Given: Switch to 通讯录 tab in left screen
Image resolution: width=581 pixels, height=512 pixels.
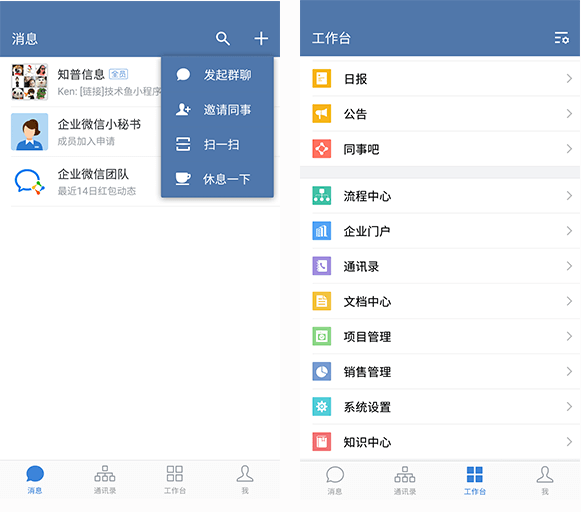Looking at the screenshot, I should [x=105, y=480].
